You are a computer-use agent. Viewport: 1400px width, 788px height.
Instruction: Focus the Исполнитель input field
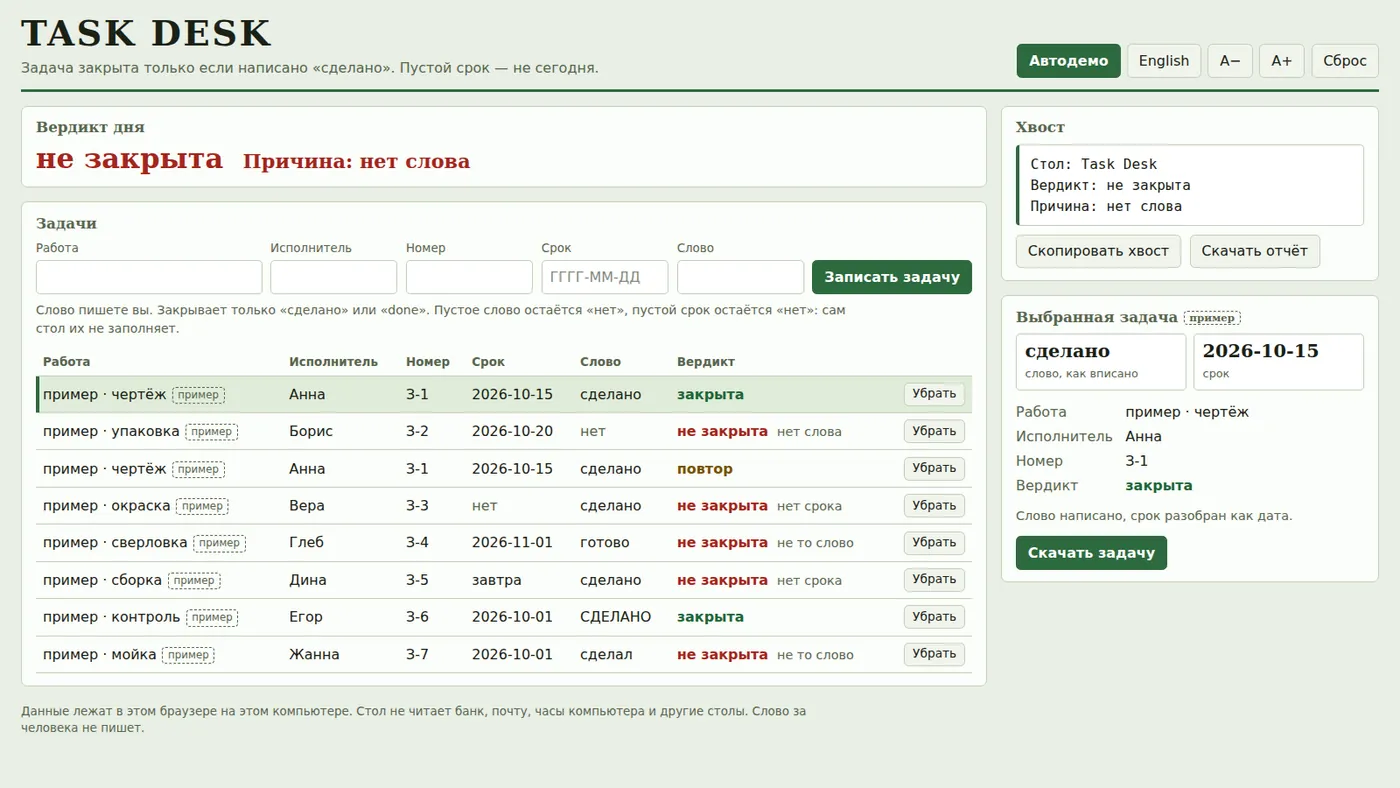[334, 277]
